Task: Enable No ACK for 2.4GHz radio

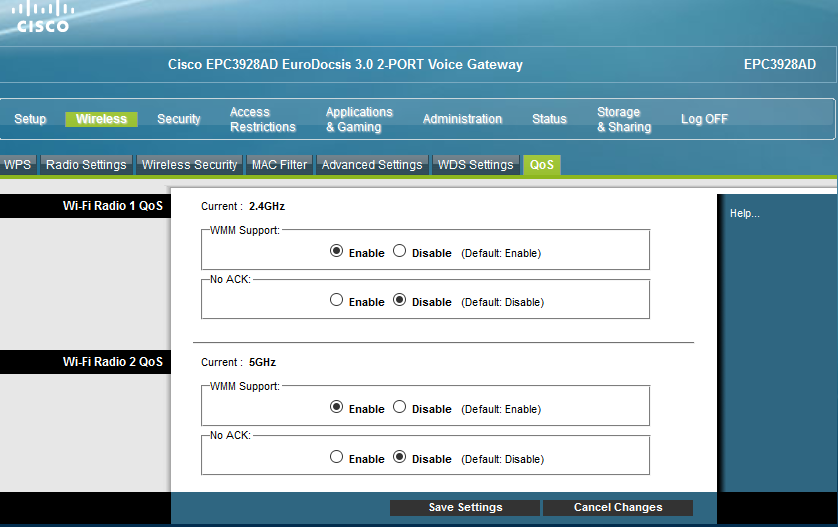Action: [336, 300]
